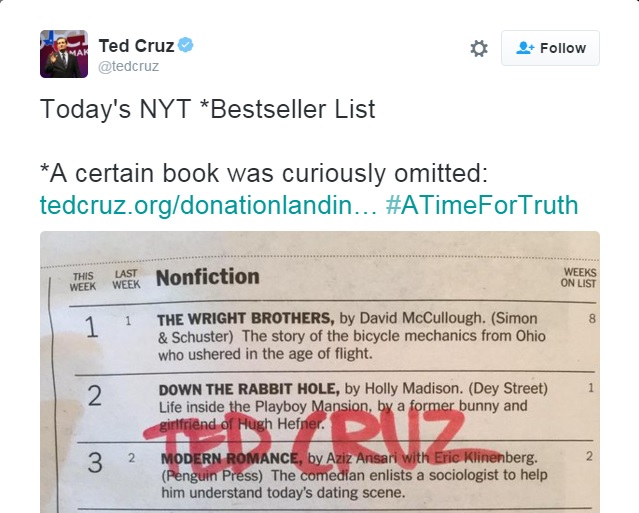639x513 pixels.
Task: Click the "Today's NYT *Bestseller List" text
Action: click(207, 109)
